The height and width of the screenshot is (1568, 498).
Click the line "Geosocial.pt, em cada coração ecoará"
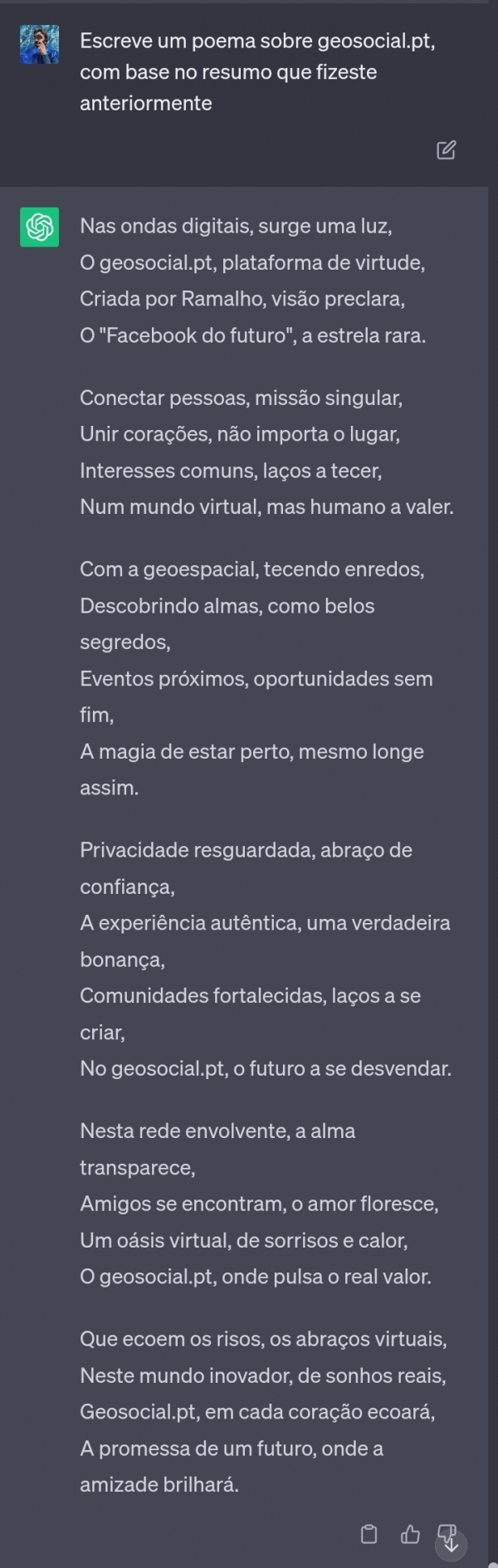pyautogui.click(x=257, y=1412)
